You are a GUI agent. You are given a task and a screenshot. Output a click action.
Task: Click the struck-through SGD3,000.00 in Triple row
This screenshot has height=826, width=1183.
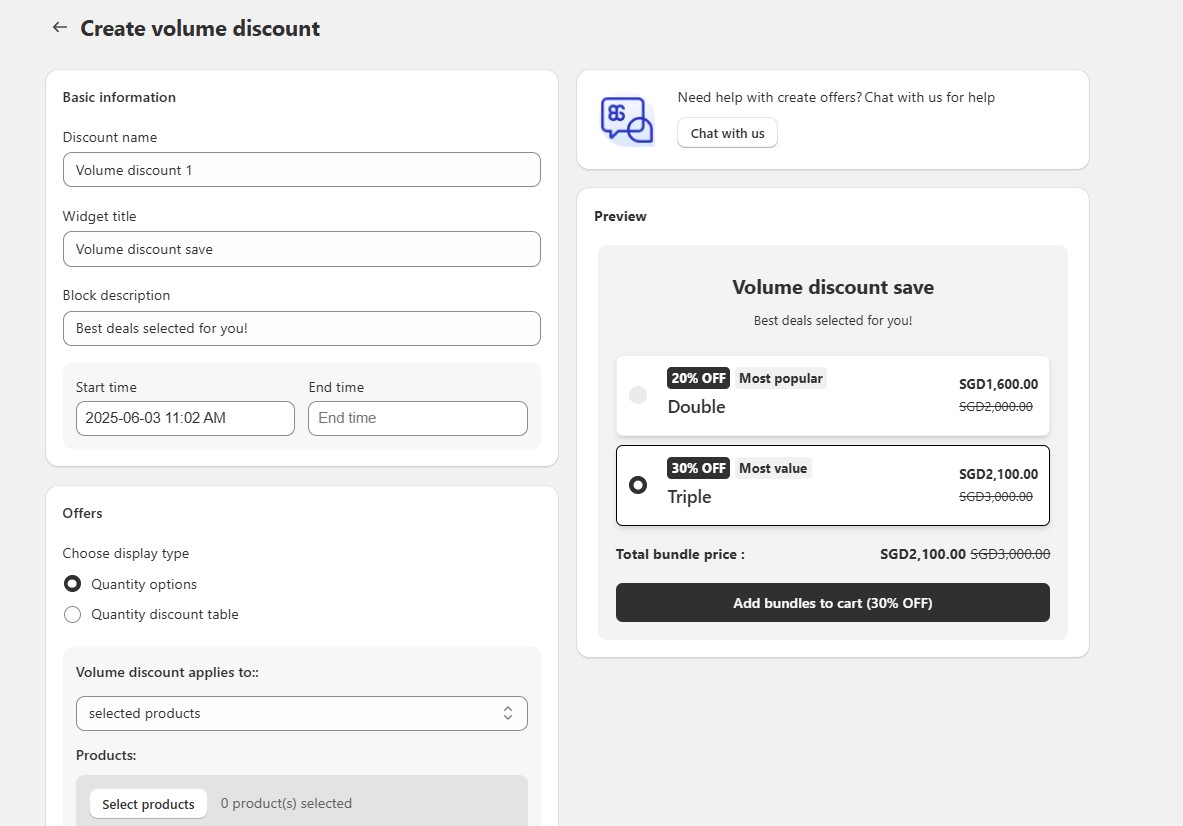(x=996, y=497)
